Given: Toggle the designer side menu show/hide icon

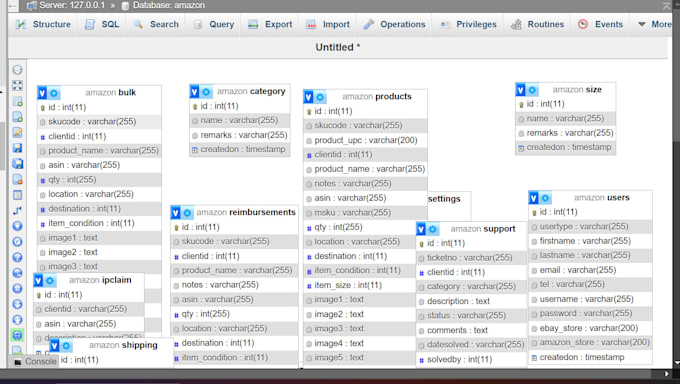Looking at the screenshot, I should (17, 70).
